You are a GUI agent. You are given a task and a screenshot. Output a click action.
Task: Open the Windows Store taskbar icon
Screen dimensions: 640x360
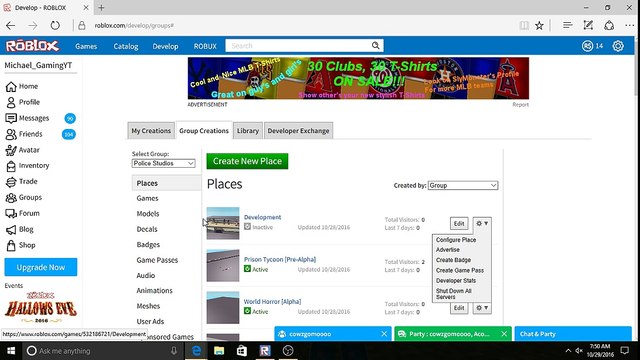[242, 351]
